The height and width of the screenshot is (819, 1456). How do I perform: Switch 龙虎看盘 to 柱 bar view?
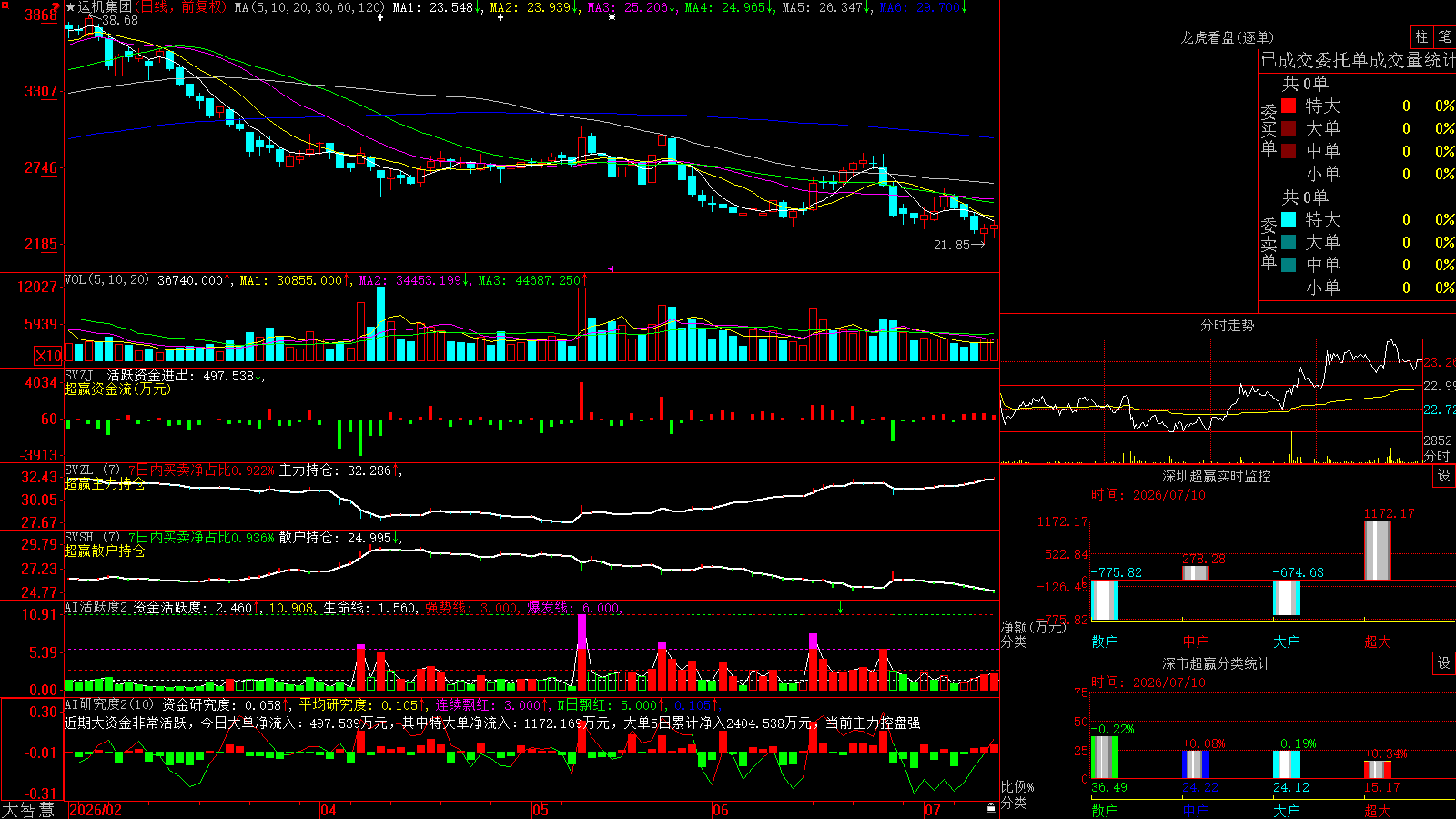click(1421, 36)
